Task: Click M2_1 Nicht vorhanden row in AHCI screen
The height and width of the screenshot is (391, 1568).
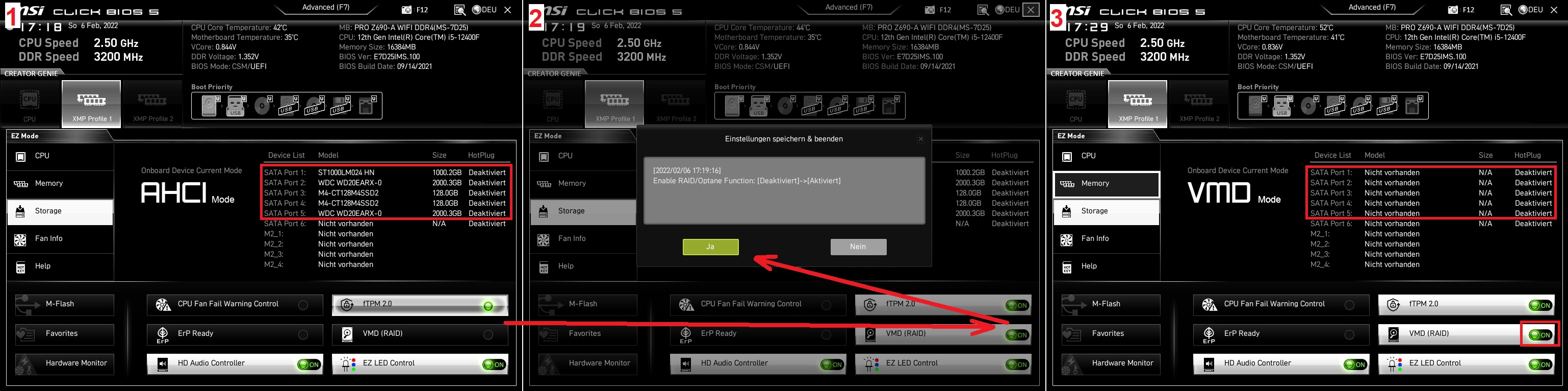Action: tap(319, 234)
